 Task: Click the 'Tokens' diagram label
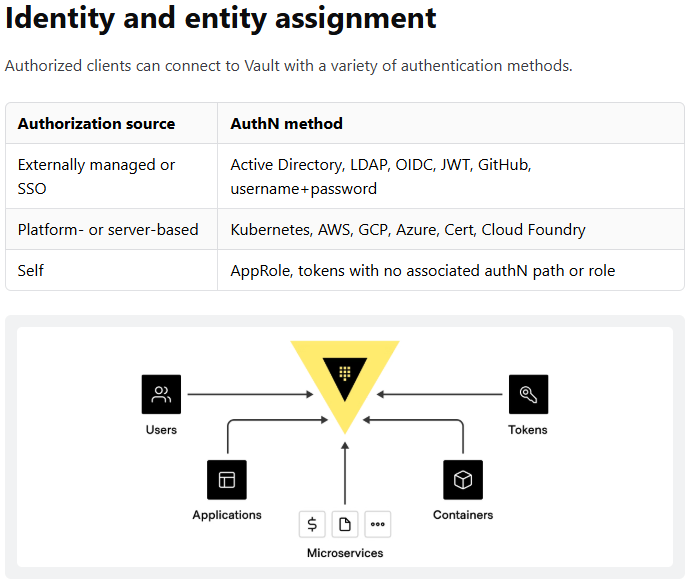(528, 430)
